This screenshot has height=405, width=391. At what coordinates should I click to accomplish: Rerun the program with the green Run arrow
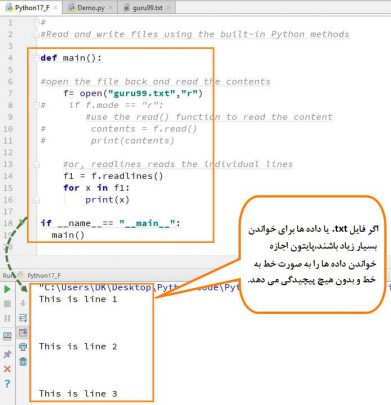pos(7,289)
